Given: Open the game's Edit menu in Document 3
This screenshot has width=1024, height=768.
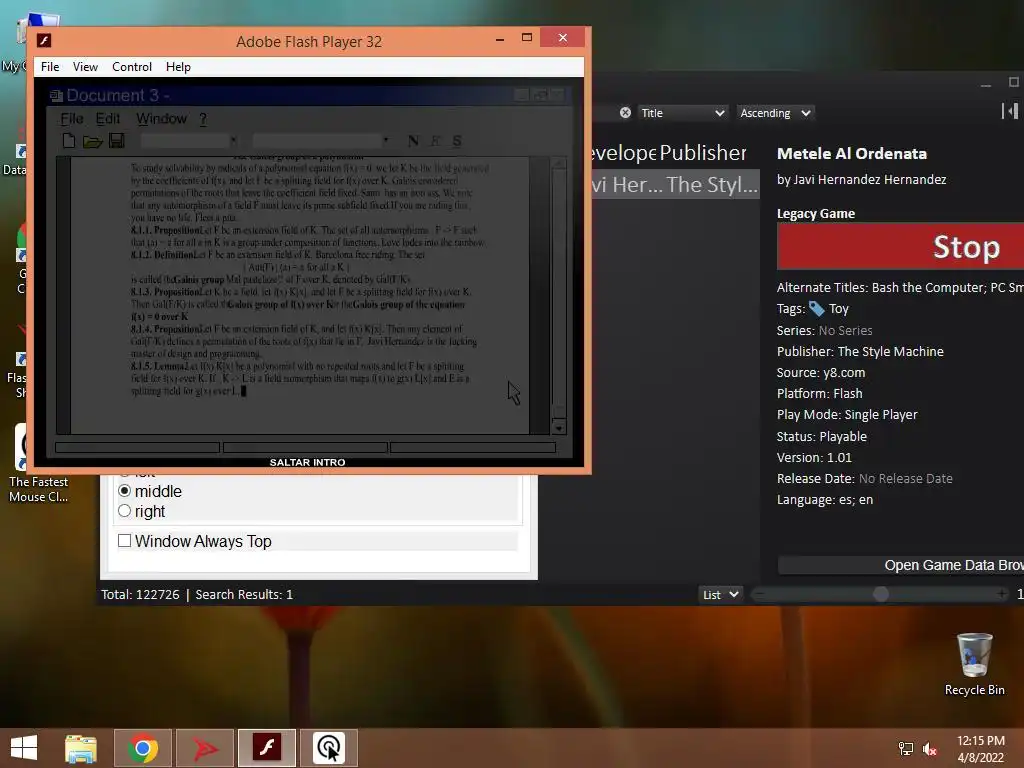Looking at the screenshot, I should click(108, 119).
